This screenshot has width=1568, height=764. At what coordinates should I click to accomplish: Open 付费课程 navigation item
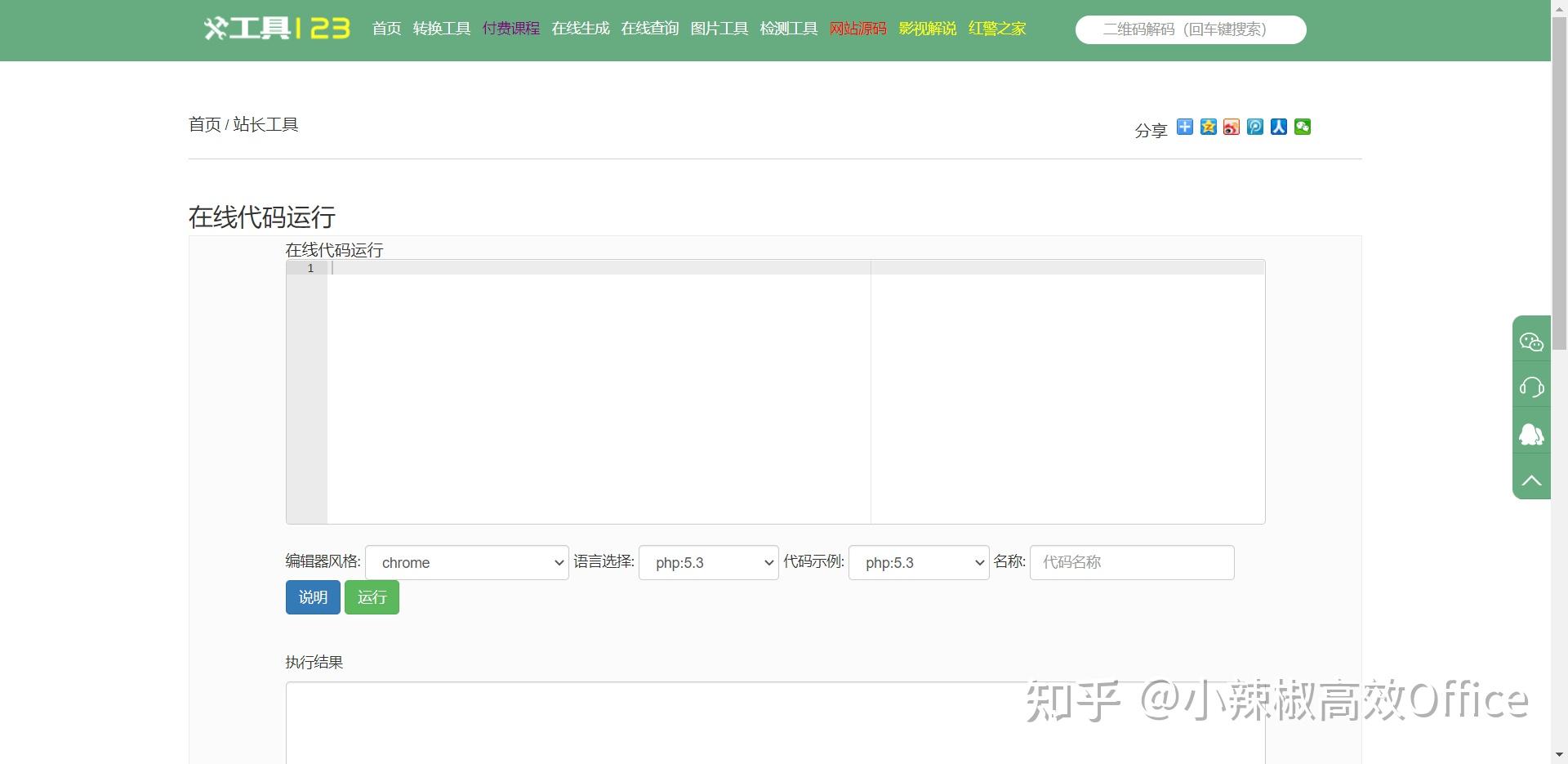pos(511,29)
